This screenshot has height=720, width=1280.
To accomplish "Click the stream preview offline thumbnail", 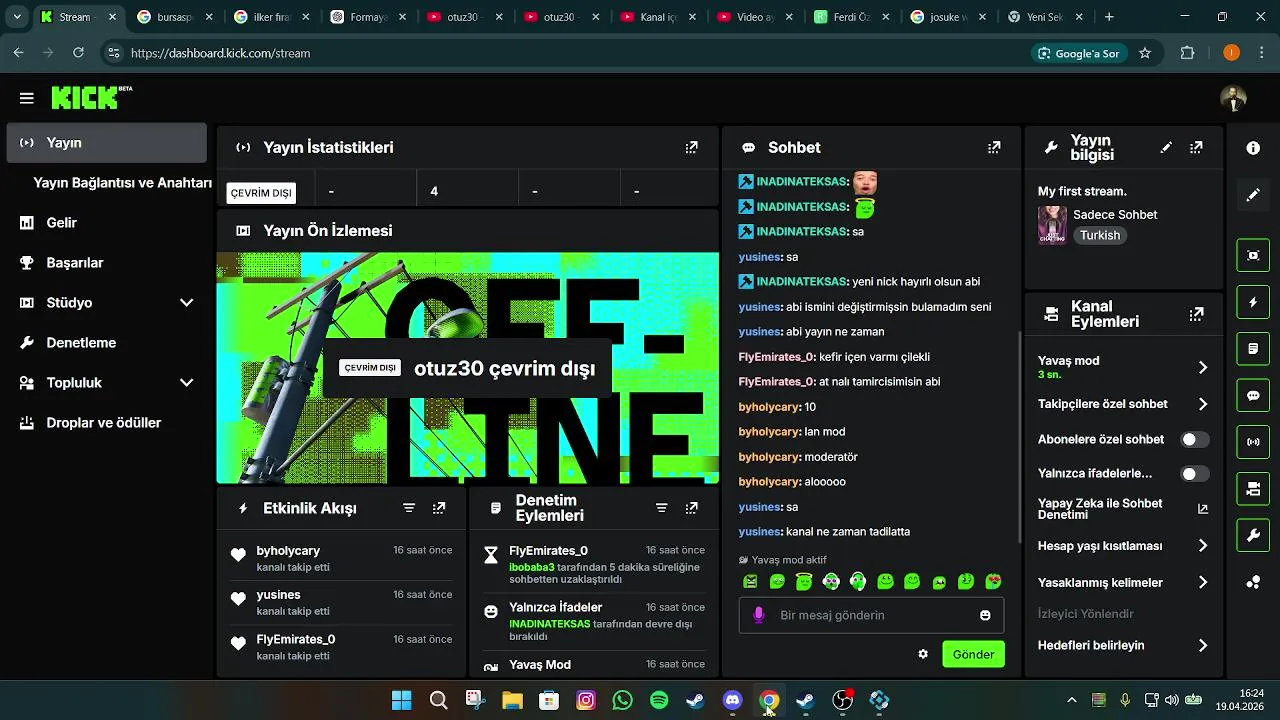I will pyautogui.click(x=468, y=368).
